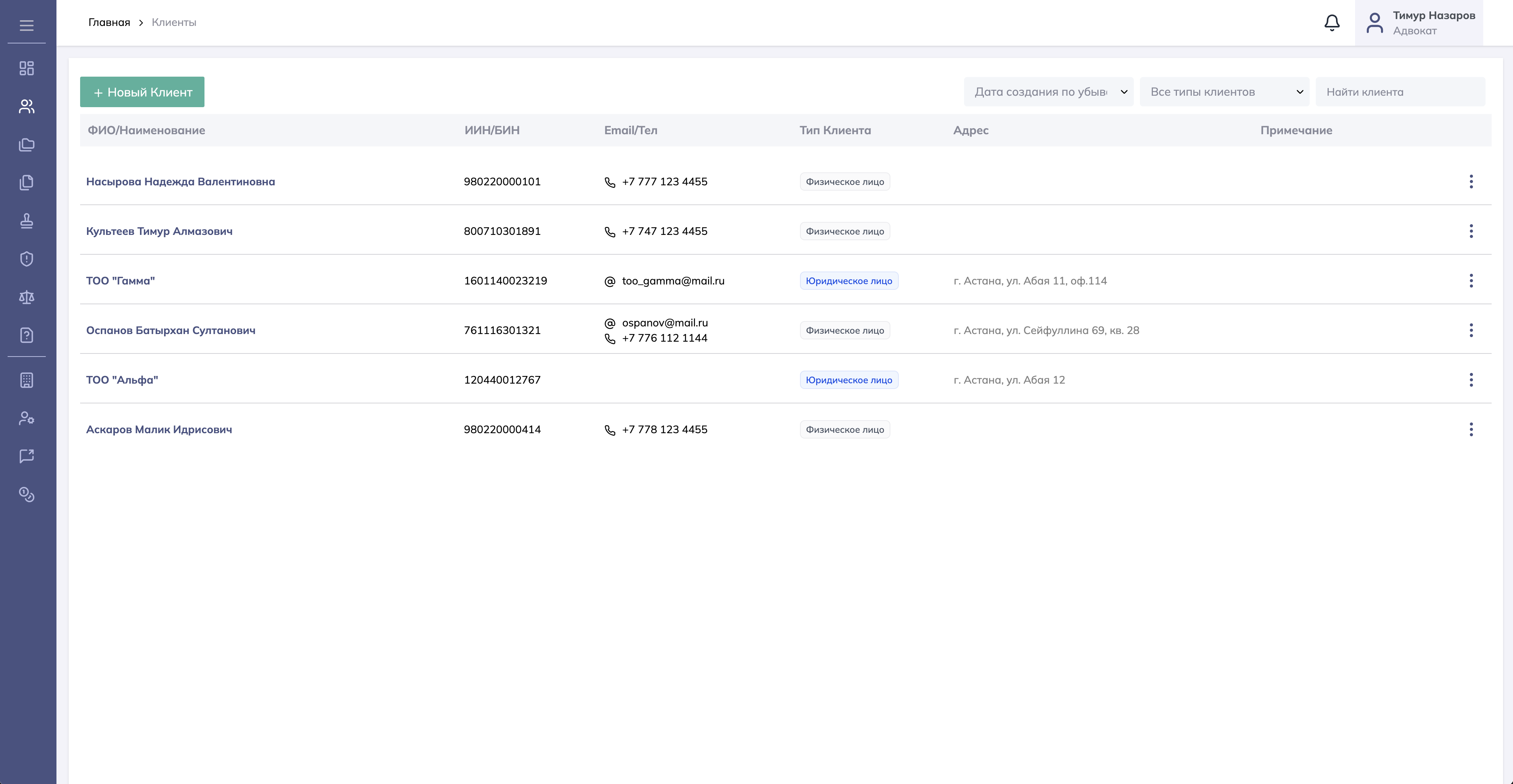The height and width of the screenshot is (784, 1513).
Task: Open client Оспанов Батырхан Султанович
Action: tap(170, 330)
